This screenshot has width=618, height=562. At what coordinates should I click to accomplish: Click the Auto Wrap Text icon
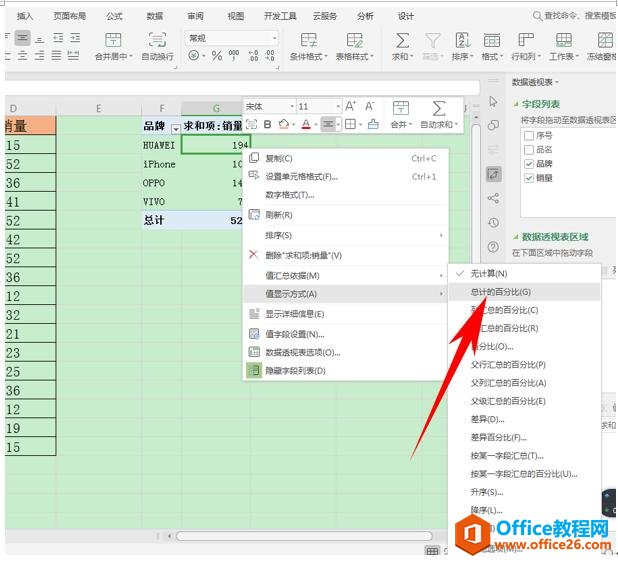tap(157, 40)
